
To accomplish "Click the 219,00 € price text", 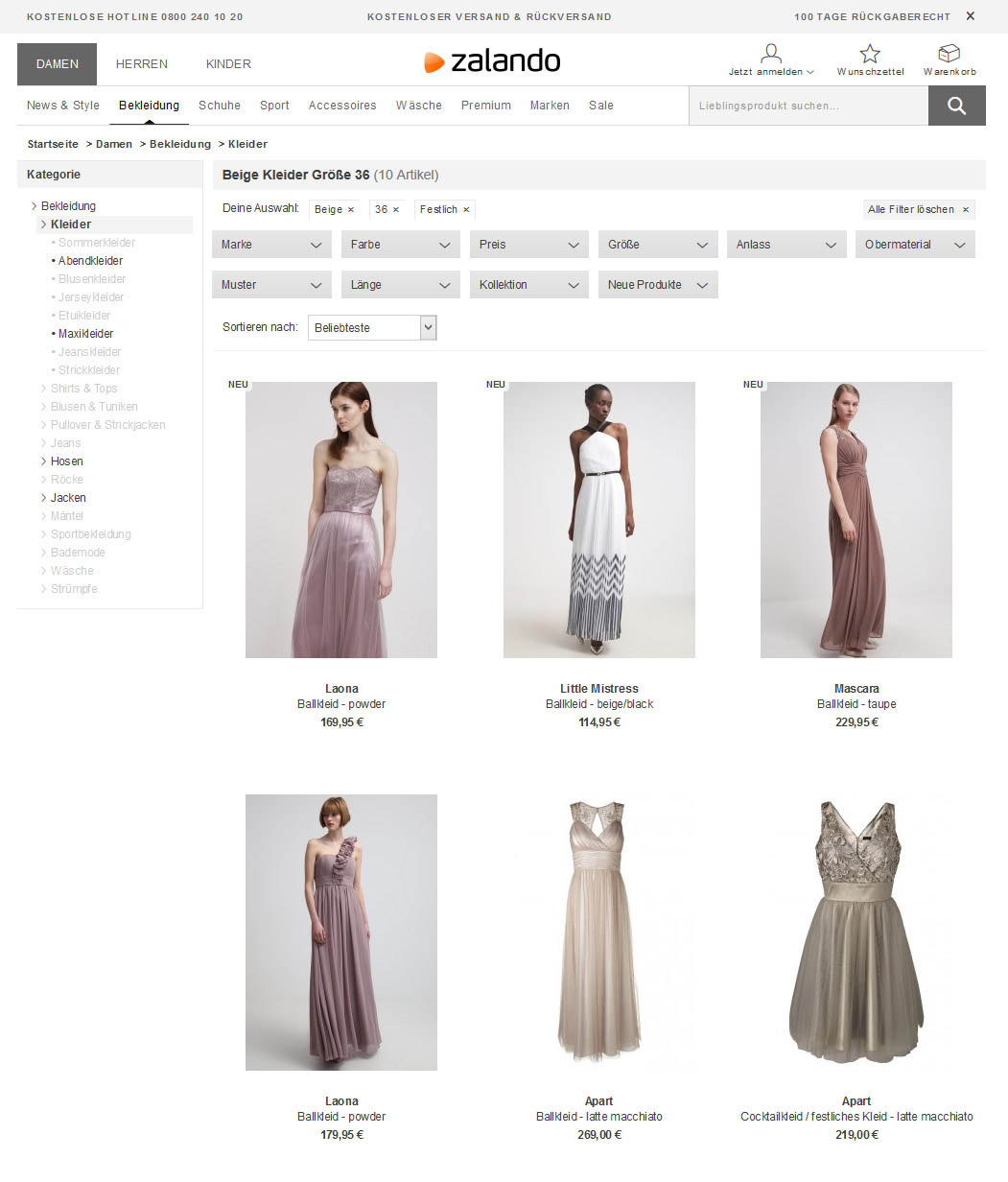I will pyautogui.click(x=856, y=1135).
